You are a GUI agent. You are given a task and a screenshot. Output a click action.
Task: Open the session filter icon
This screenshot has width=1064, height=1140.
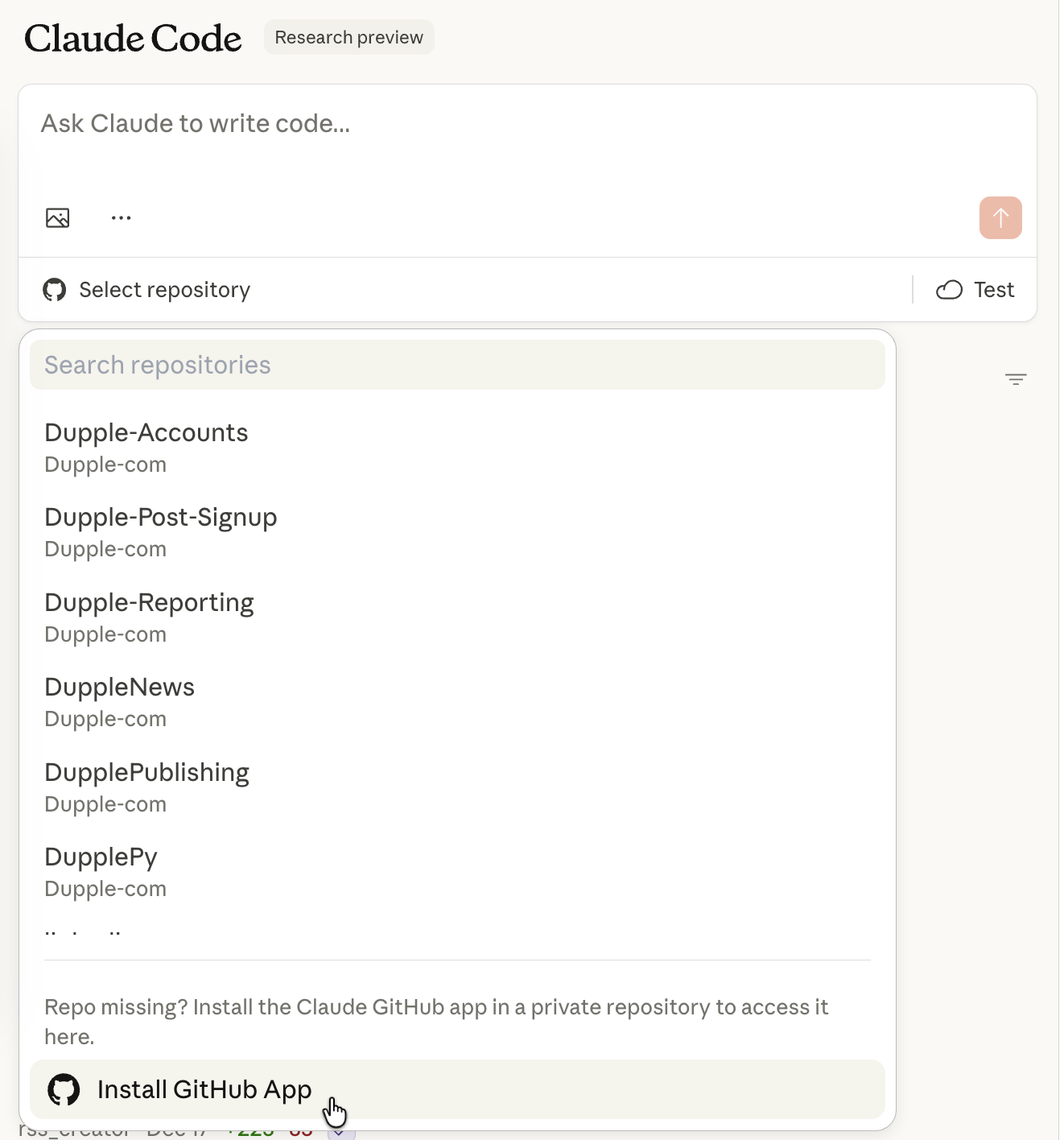point(1016,379)
